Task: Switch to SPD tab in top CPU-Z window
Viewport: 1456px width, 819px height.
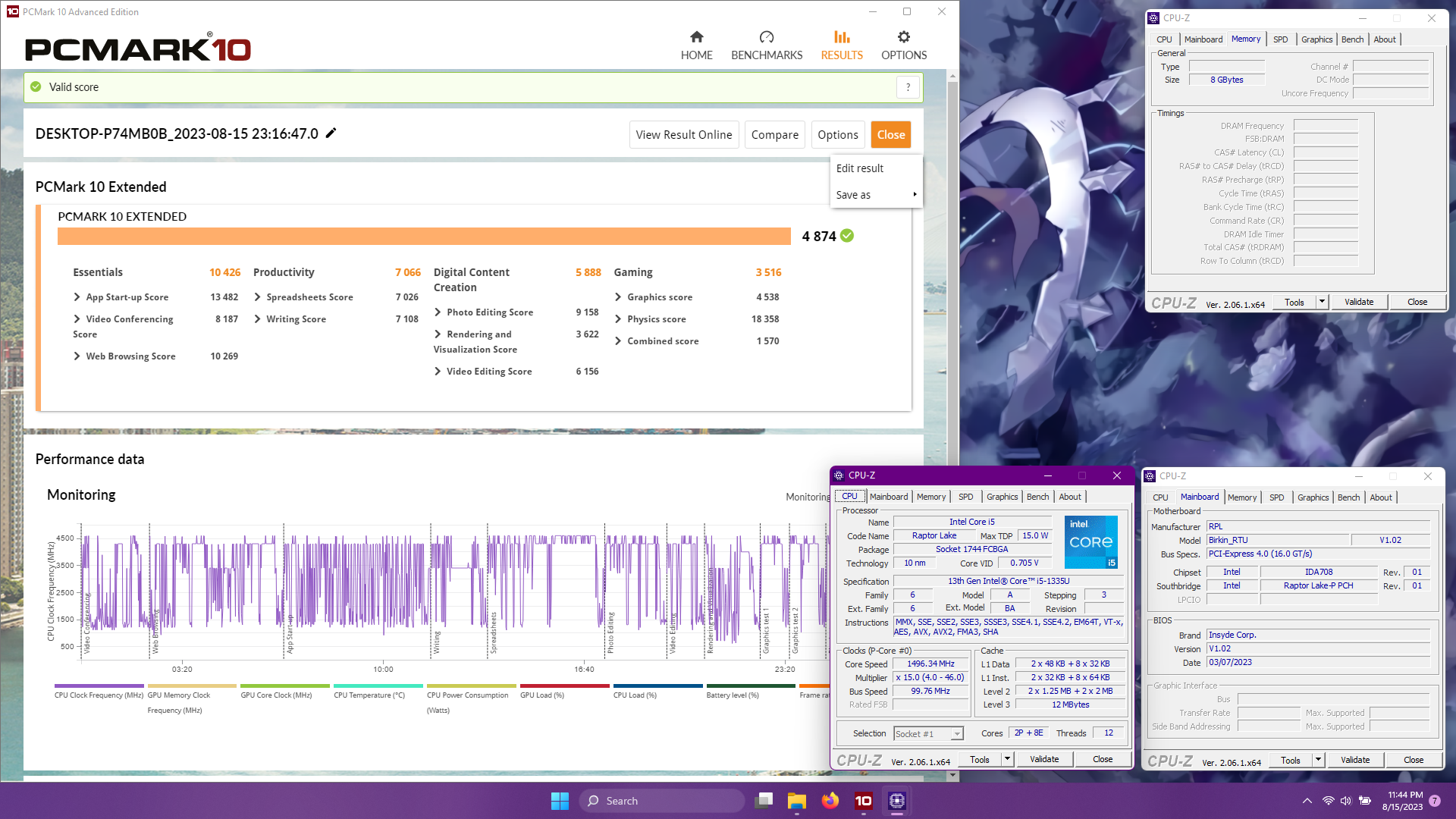Action: pos(1280,39)
